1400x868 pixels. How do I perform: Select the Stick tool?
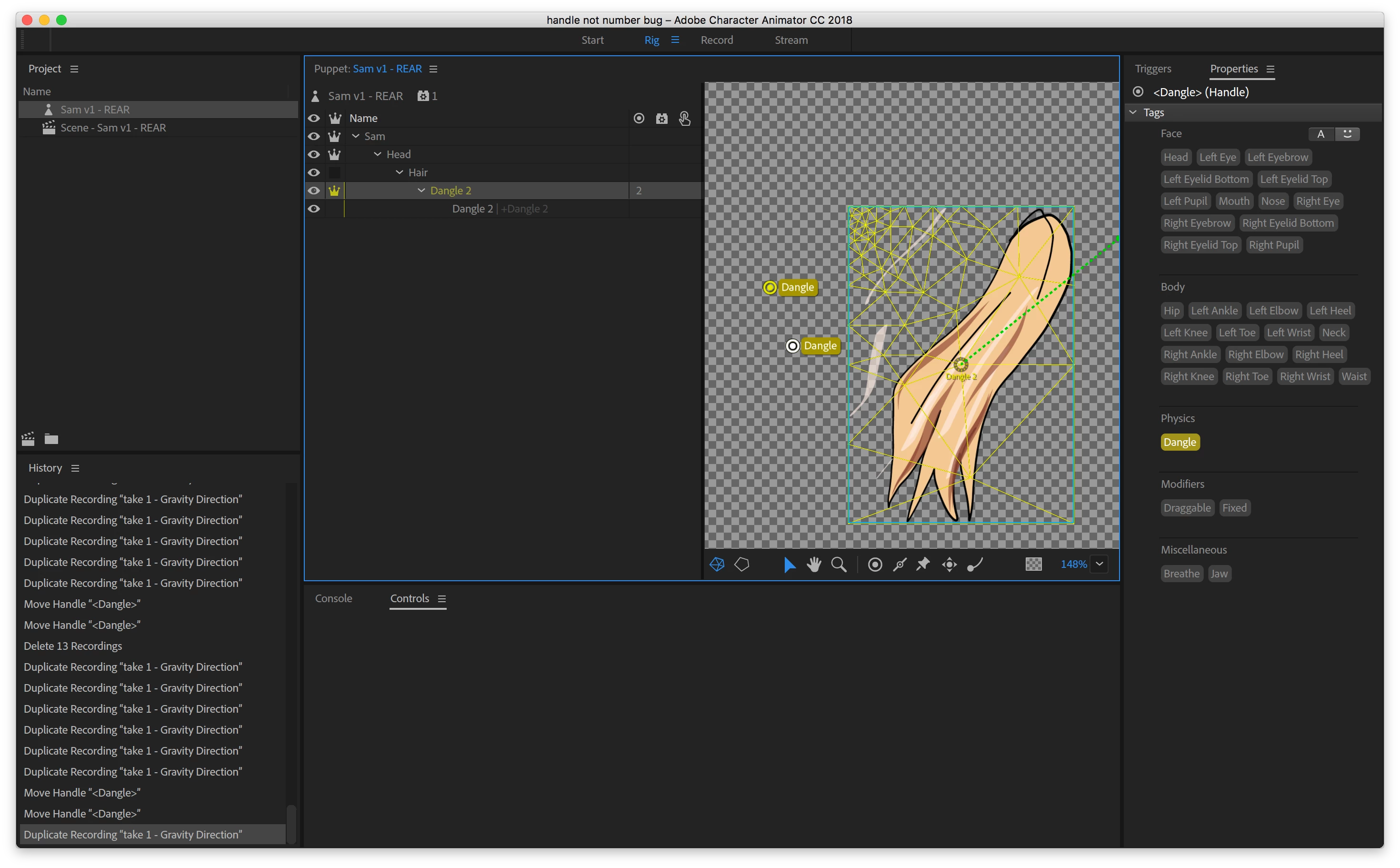coord(899,565)
